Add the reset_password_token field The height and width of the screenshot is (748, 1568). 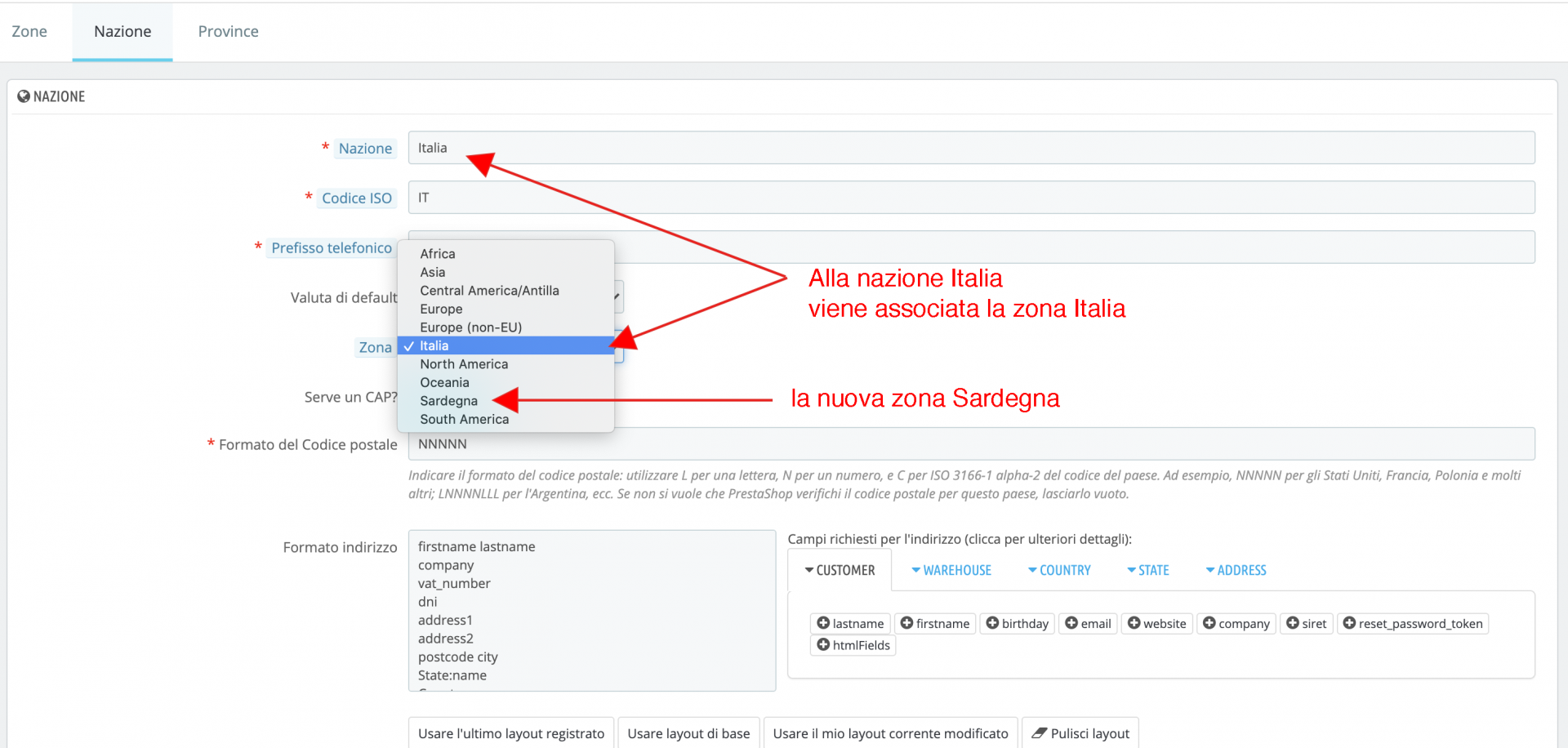pos(1413,624)
